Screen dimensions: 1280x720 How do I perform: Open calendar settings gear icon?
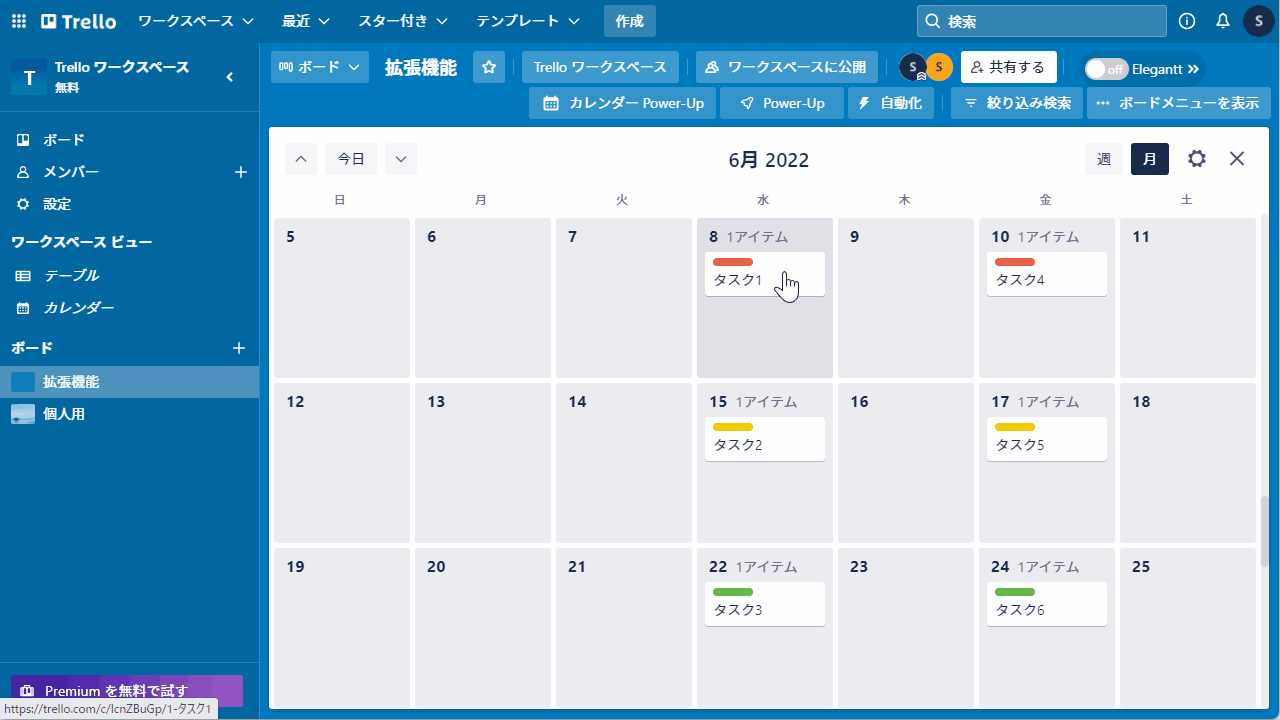1197,159
